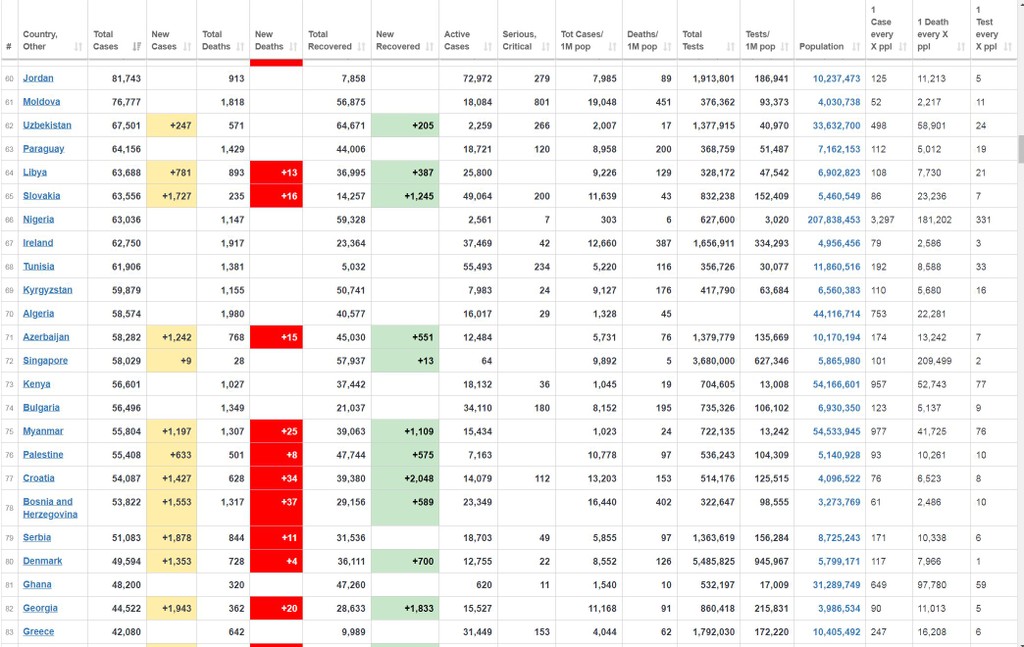This screenshot has width=1024, height=647.
Task: Click Bosnia's +37 new deaths cell
Action: click(276, 508)
